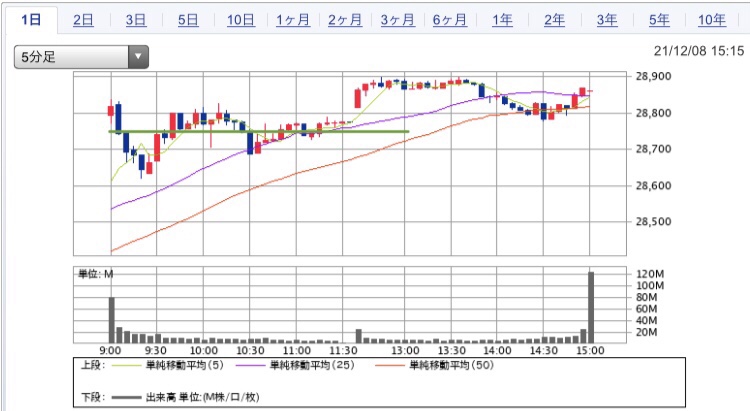This screenshot has width=750, height=411.
Task: Click the 28,900 price axis label
Action: coord(653,76)
